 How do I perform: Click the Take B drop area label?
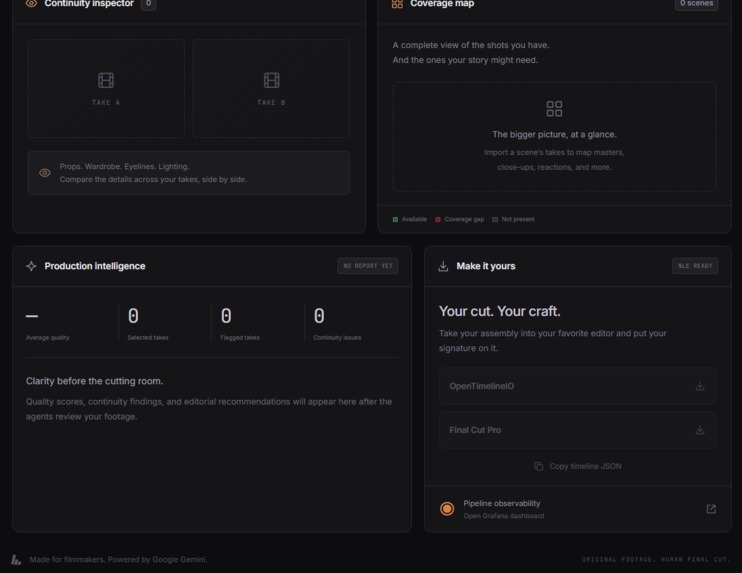click(x=271, y=103)
